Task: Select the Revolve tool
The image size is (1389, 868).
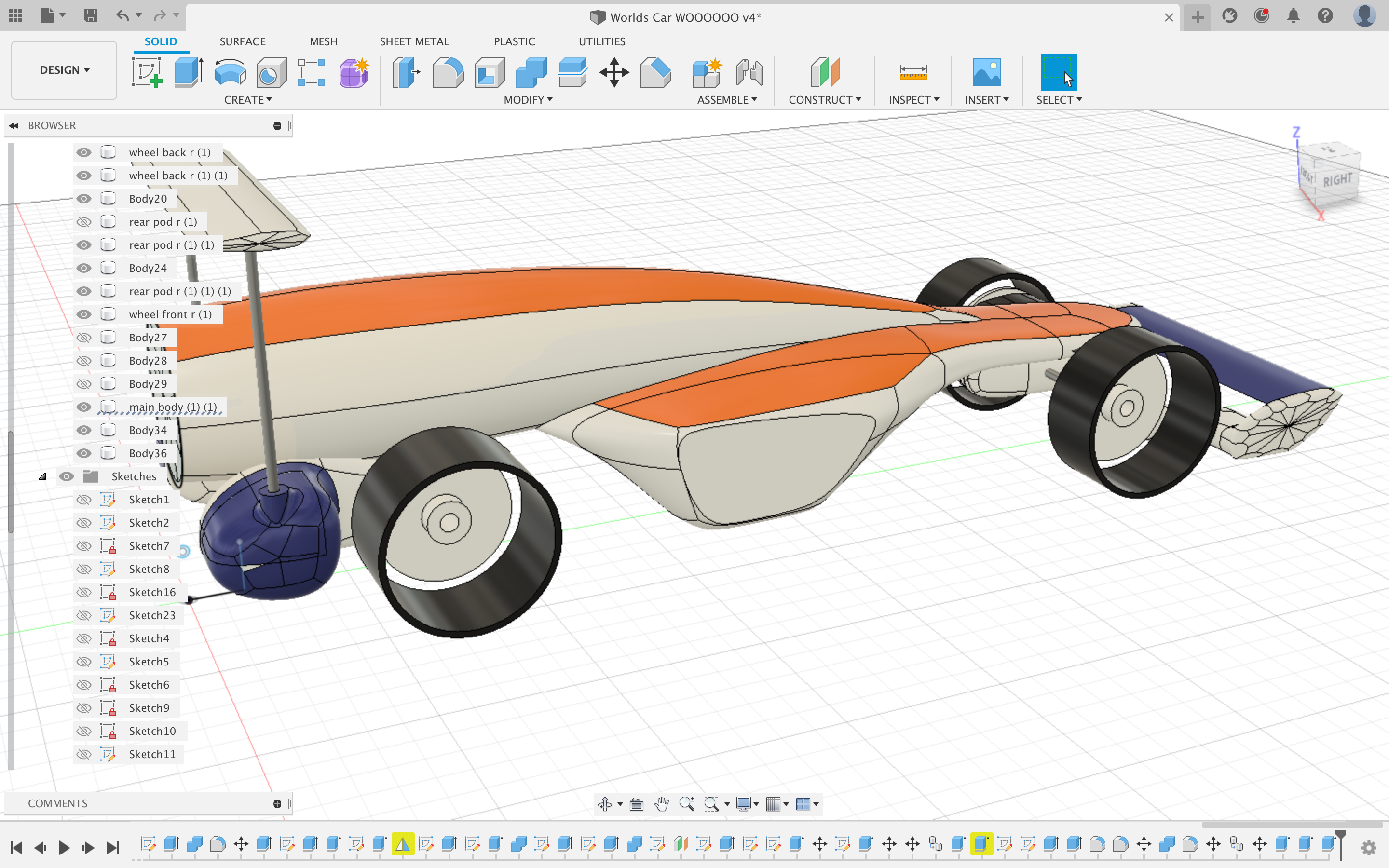Action: pos(230,72)
